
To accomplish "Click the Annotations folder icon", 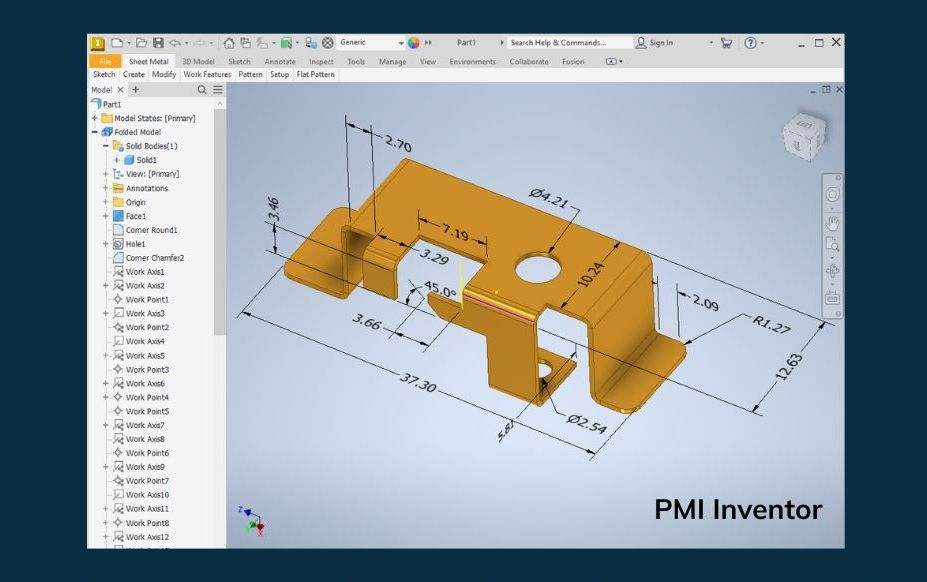I will coord(118,188).
